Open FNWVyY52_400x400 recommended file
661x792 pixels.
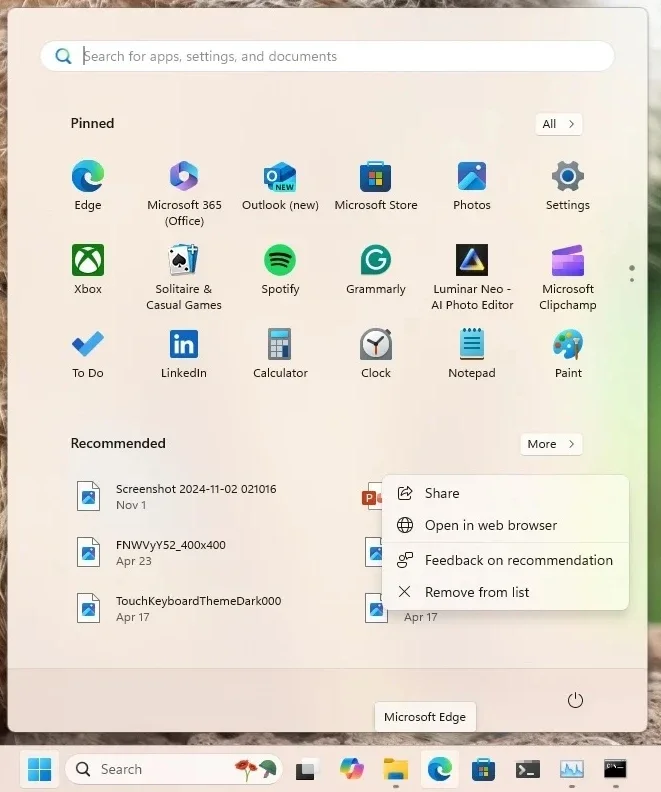[x=151, y=553]
